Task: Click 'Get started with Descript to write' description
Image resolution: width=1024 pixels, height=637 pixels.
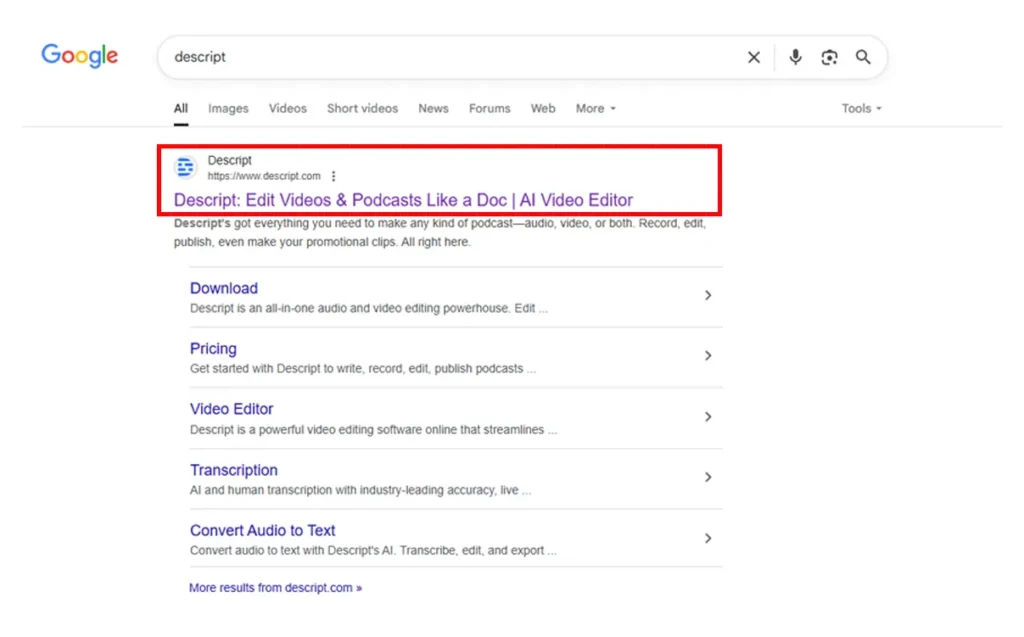Action: [362, 368]
